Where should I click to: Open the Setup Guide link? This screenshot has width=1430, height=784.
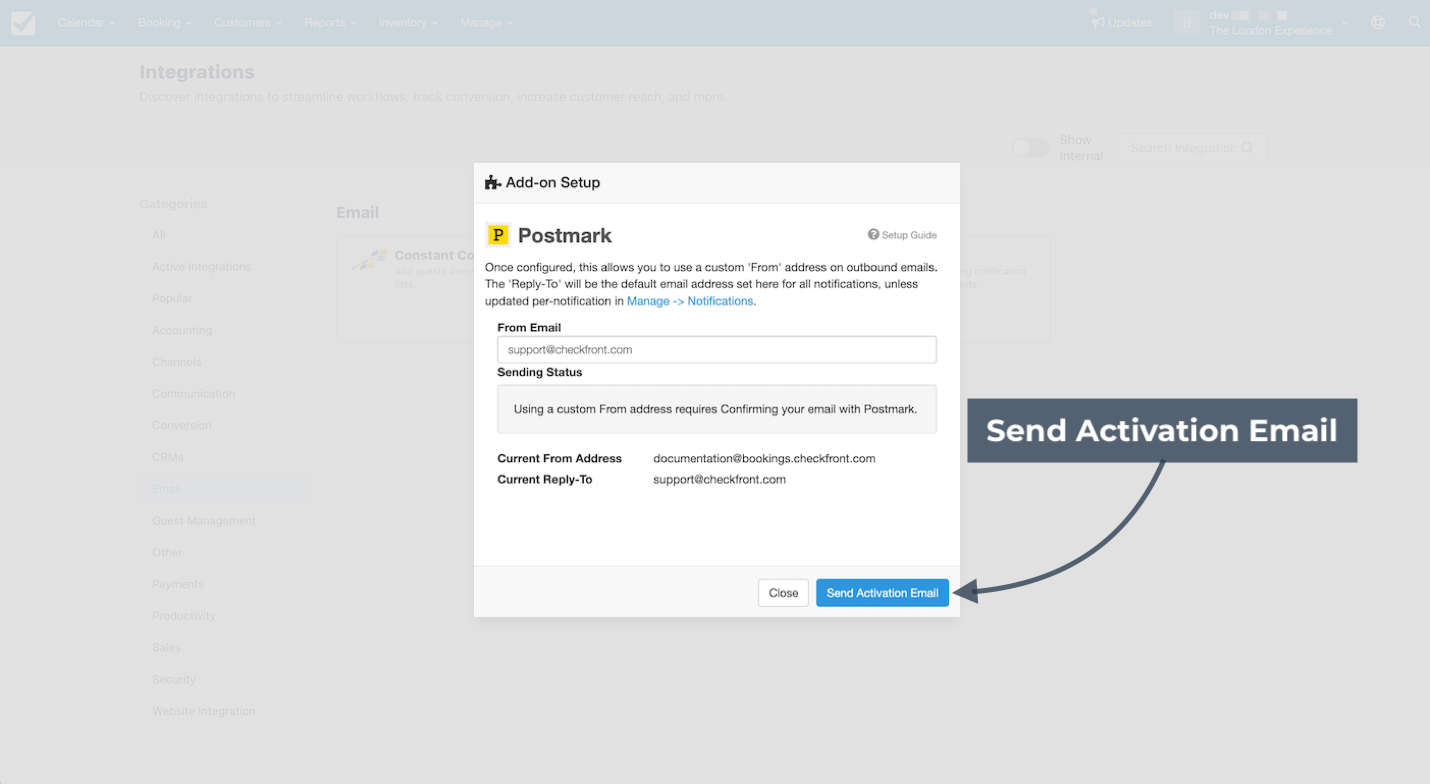click(902, 235)
